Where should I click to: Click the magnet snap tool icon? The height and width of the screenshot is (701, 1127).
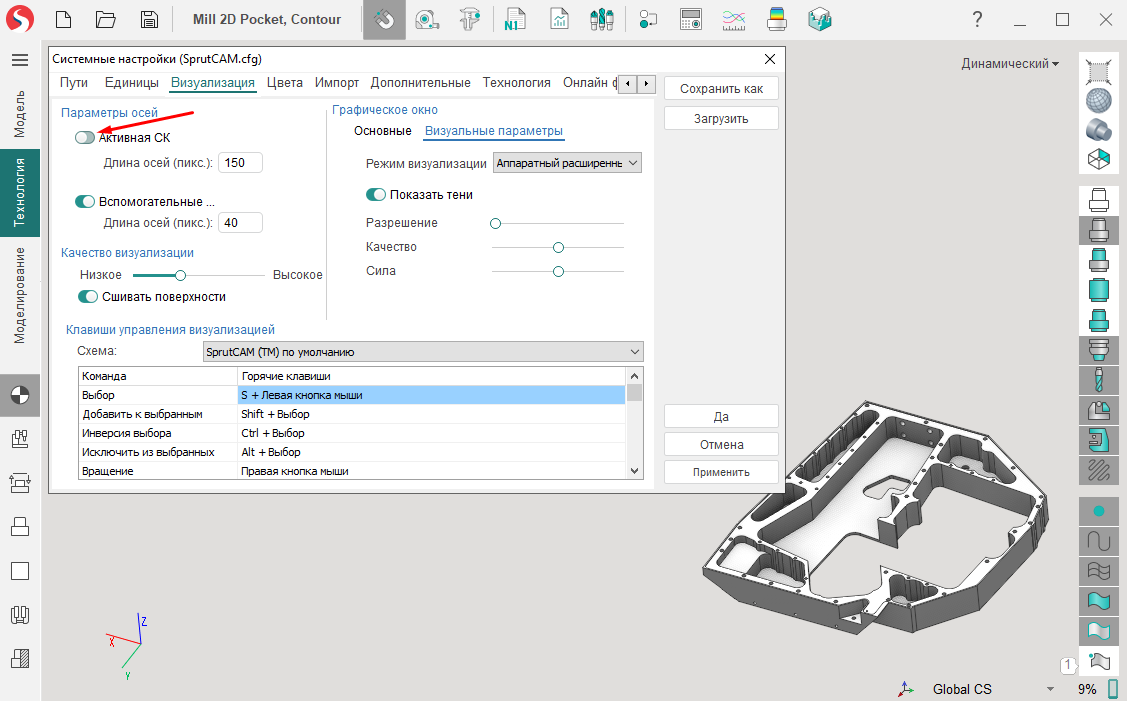384,19
